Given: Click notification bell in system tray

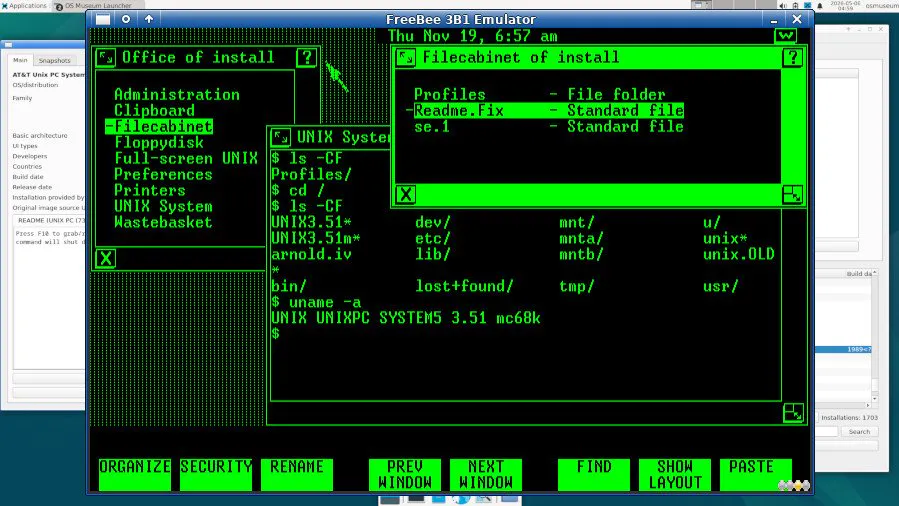Looking at the screenshot, I should click(820, 6).
